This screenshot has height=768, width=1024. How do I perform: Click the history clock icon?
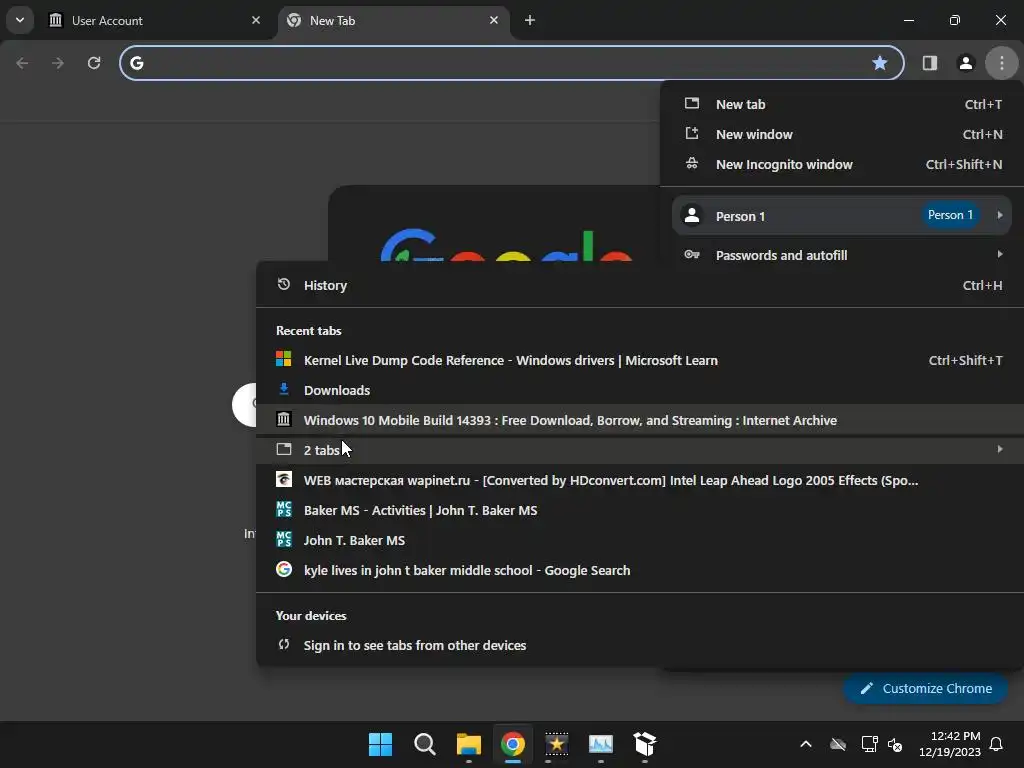[x=283, y=284]
